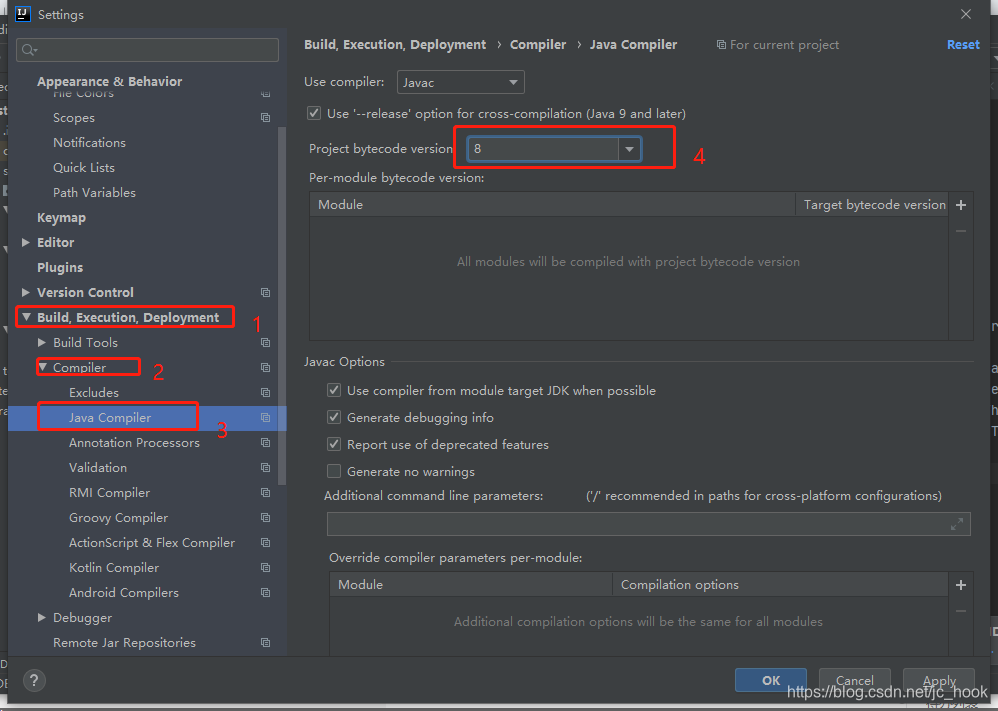Viewport: 998px width, 711px height.
Task: Click the search magnifier icon in settings
Action: point(29,50)
